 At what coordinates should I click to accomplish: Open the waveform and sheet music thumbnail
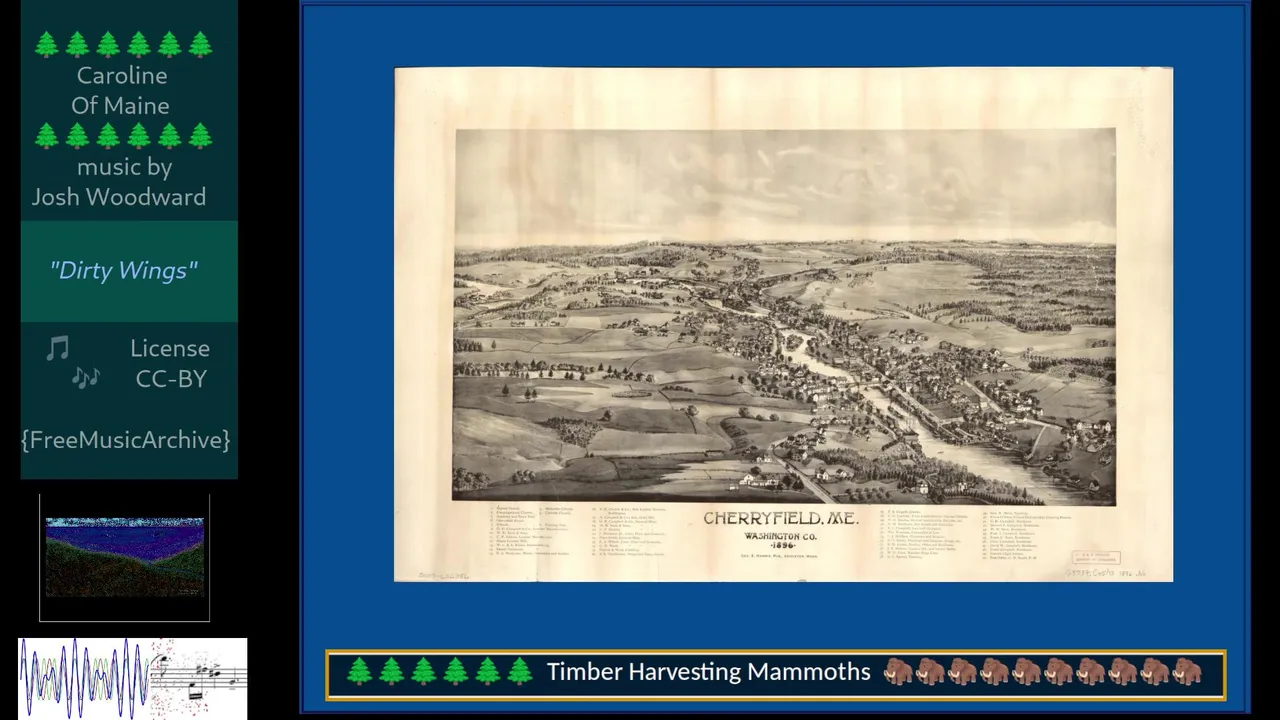coord(133,678)
